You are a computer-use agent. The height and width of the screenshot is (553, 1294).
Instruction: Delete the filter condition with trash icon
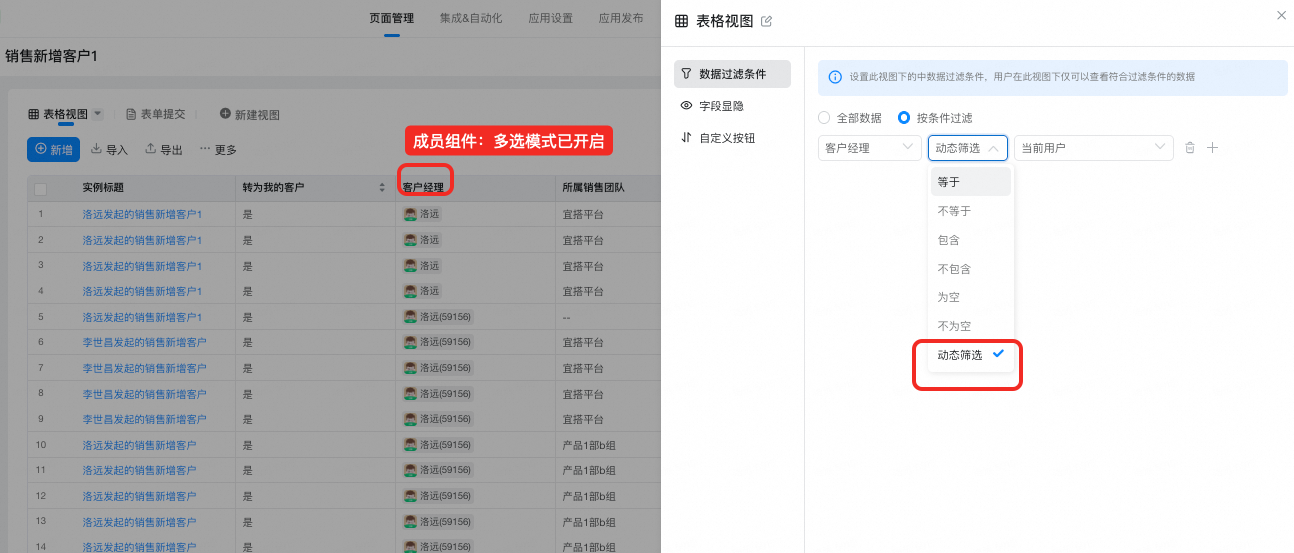tap(1190, 148)
